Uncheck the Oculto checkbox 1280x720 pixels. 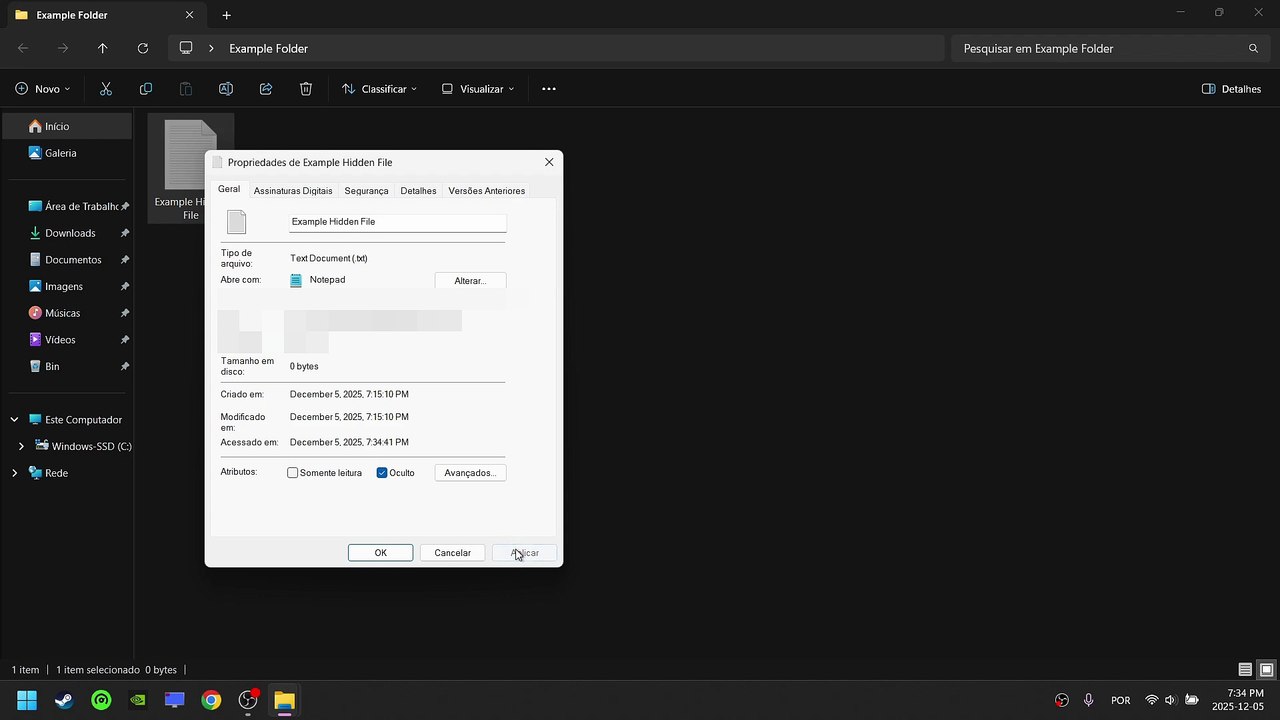coord(382,473)
